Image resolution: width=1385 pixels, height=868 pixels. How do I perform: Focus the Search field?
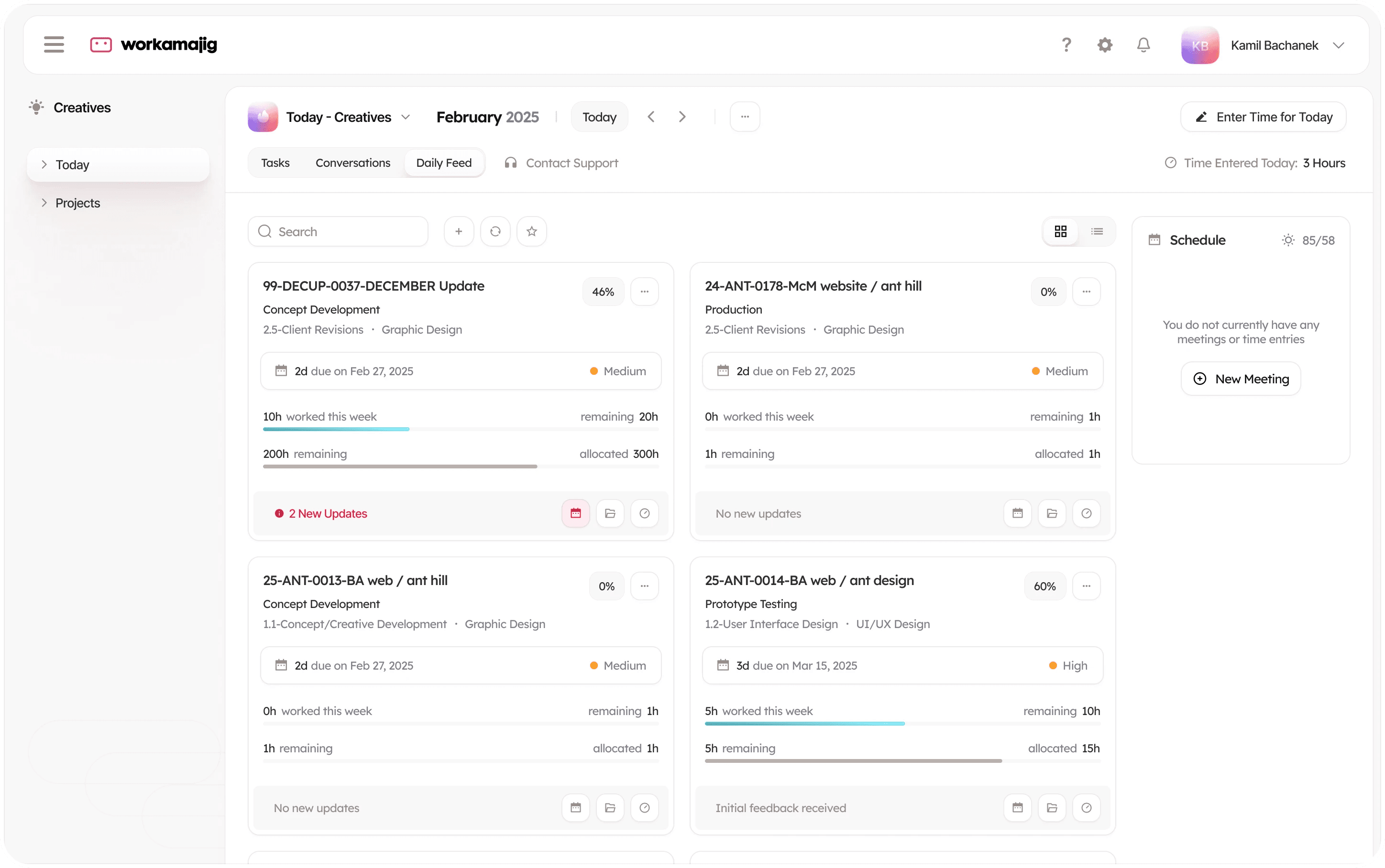point(338,231)
